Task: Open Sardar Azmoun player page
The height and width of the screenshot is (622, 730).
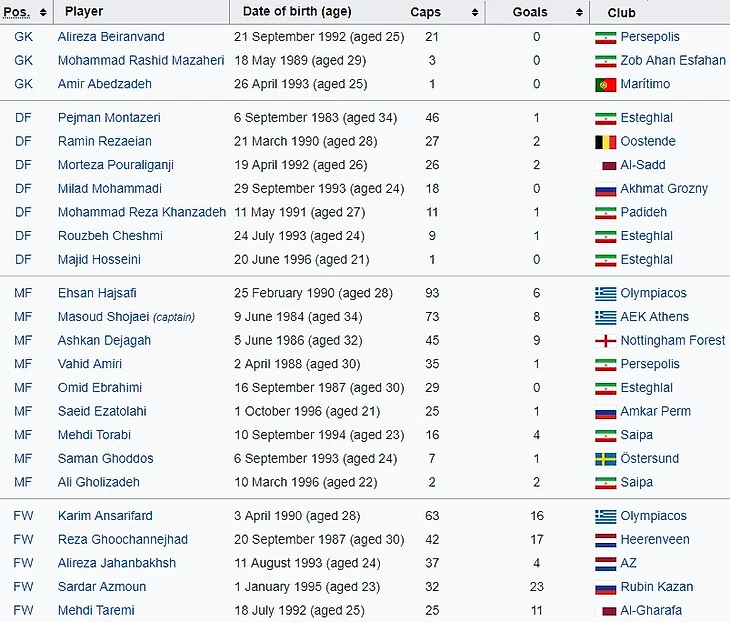Action: tap(102, 587)
